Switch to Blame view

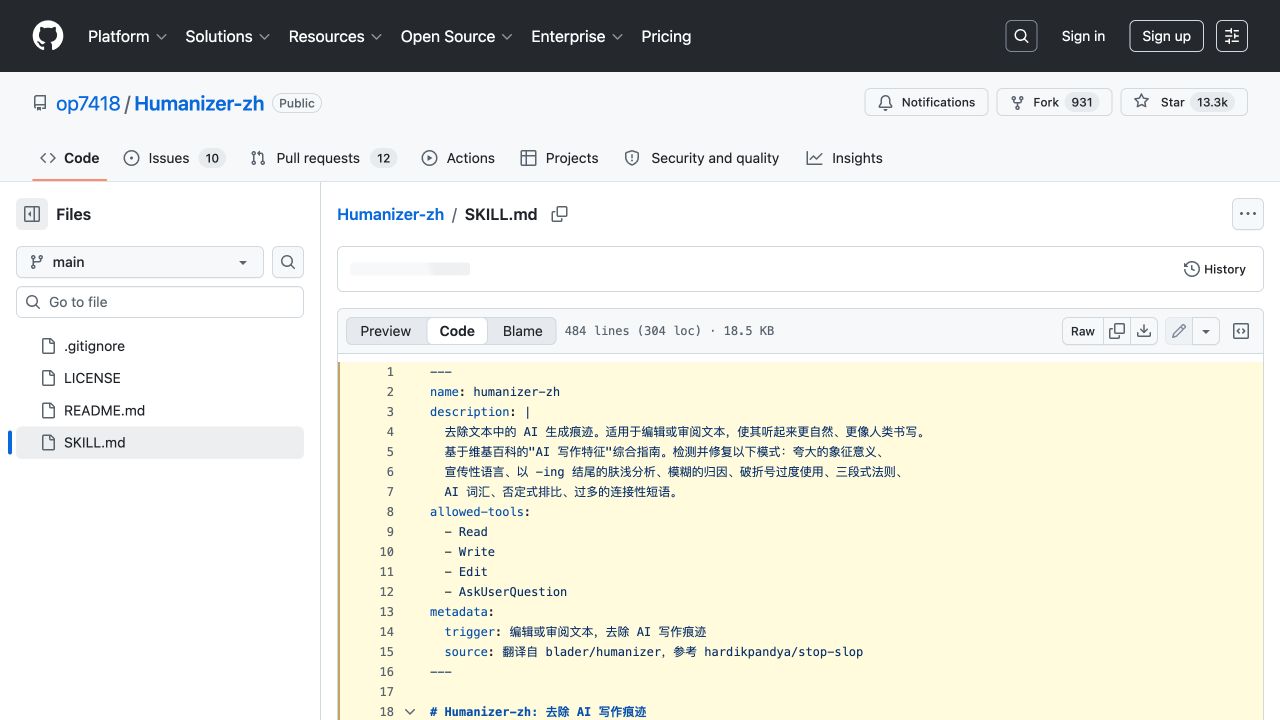point(523,331)
